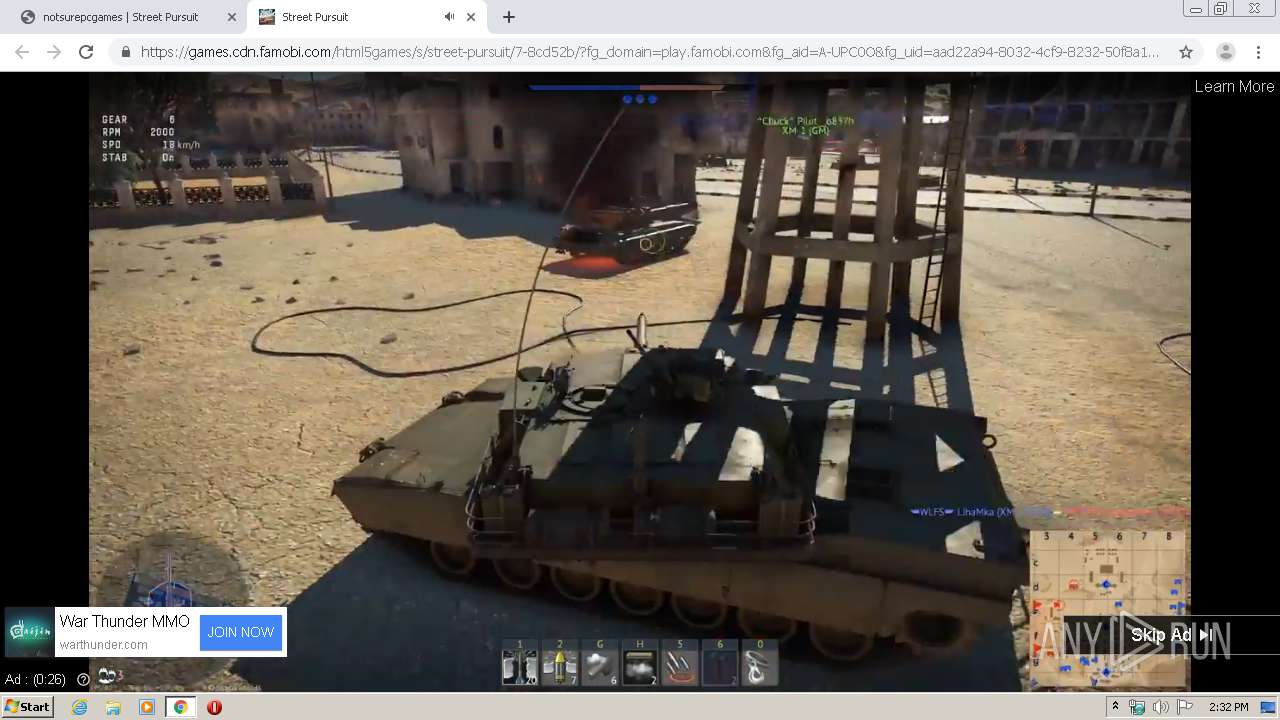Click the JOIN NOW ad button
Image resolution: width=1280 pixels, height=720 pixels.
(241, 632)
